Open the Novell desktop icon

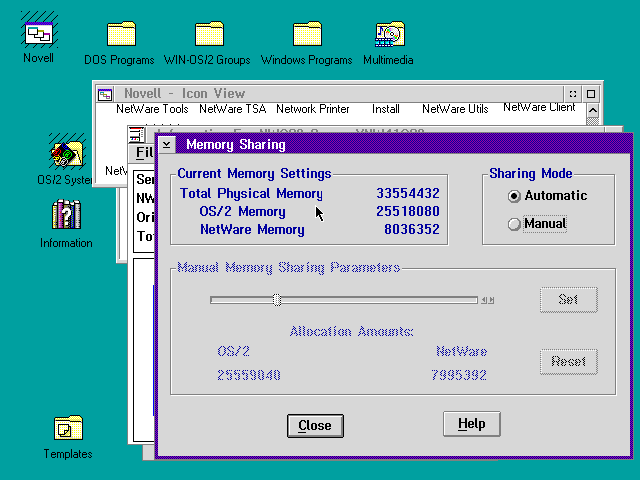coord(38,33)
